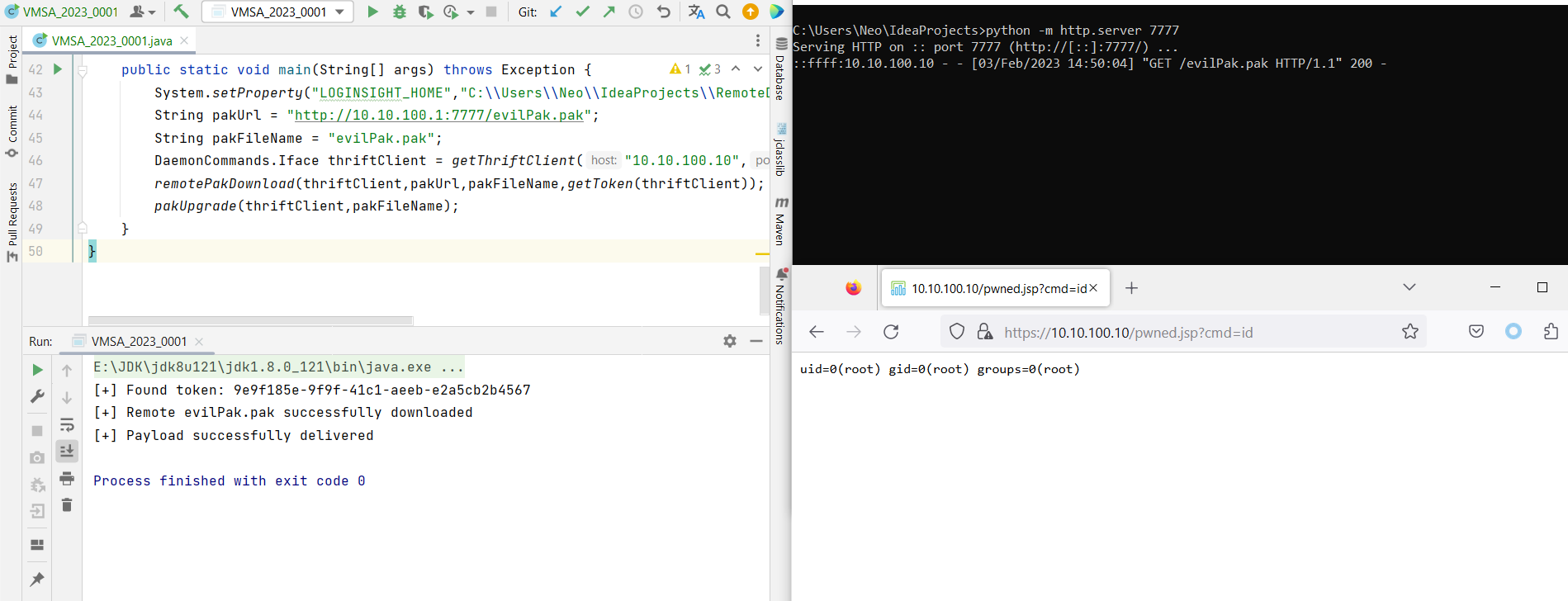
Task: Git update project blue arrow
Action: tap(556, 12)
